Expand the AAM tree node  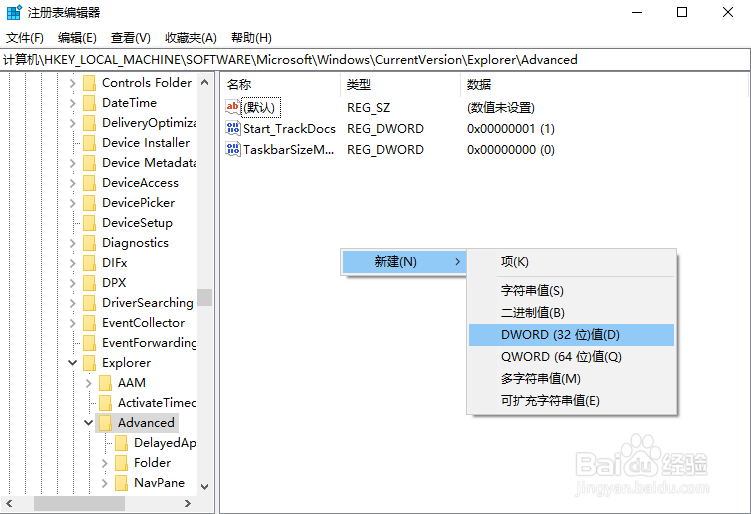coord(89,383)
